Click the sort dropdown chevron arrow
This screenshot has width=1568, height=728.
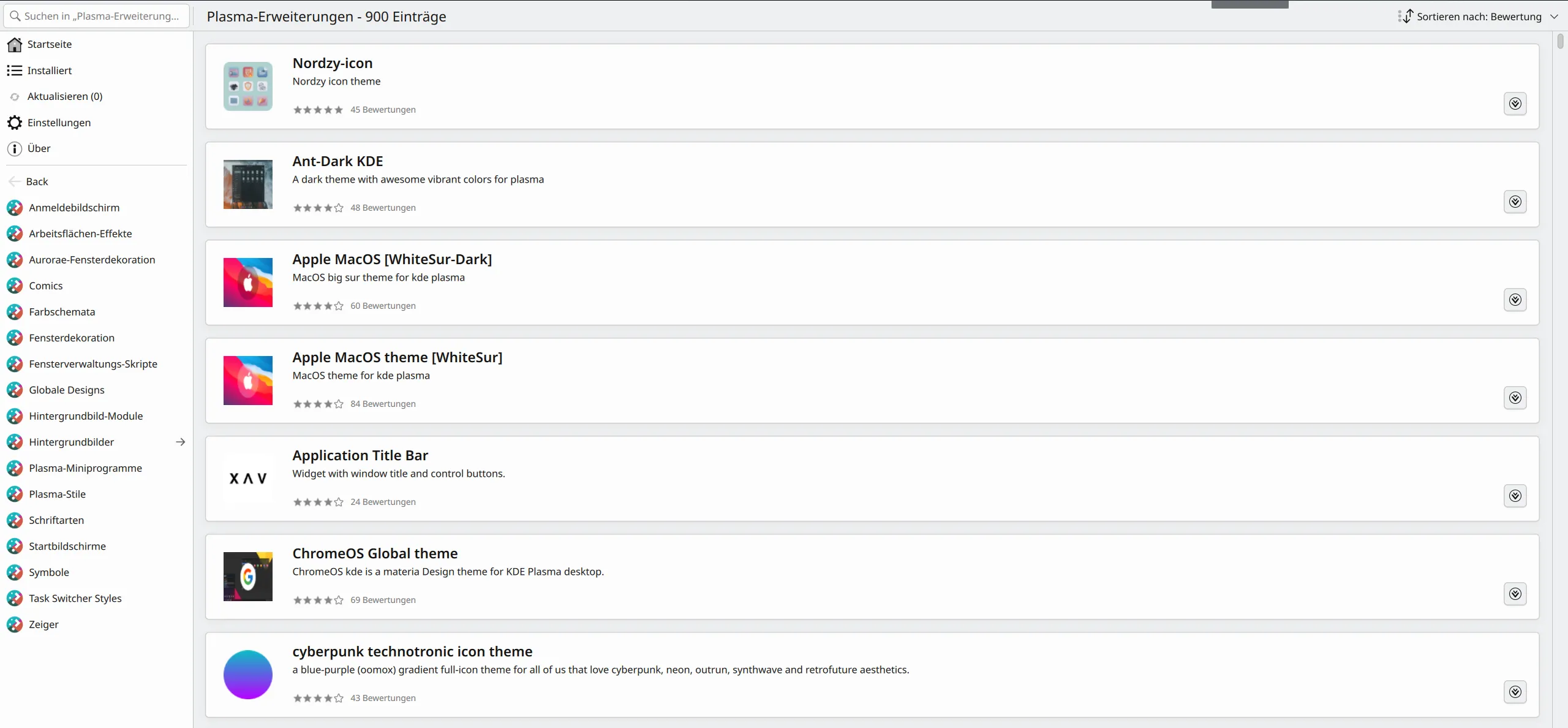click(1554, 17)
